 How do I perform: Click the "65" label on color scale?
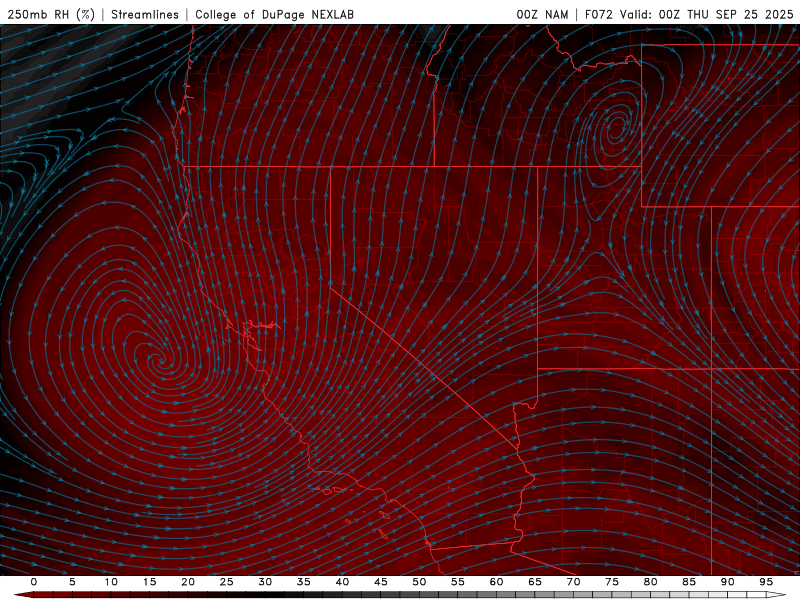[535, 582]
